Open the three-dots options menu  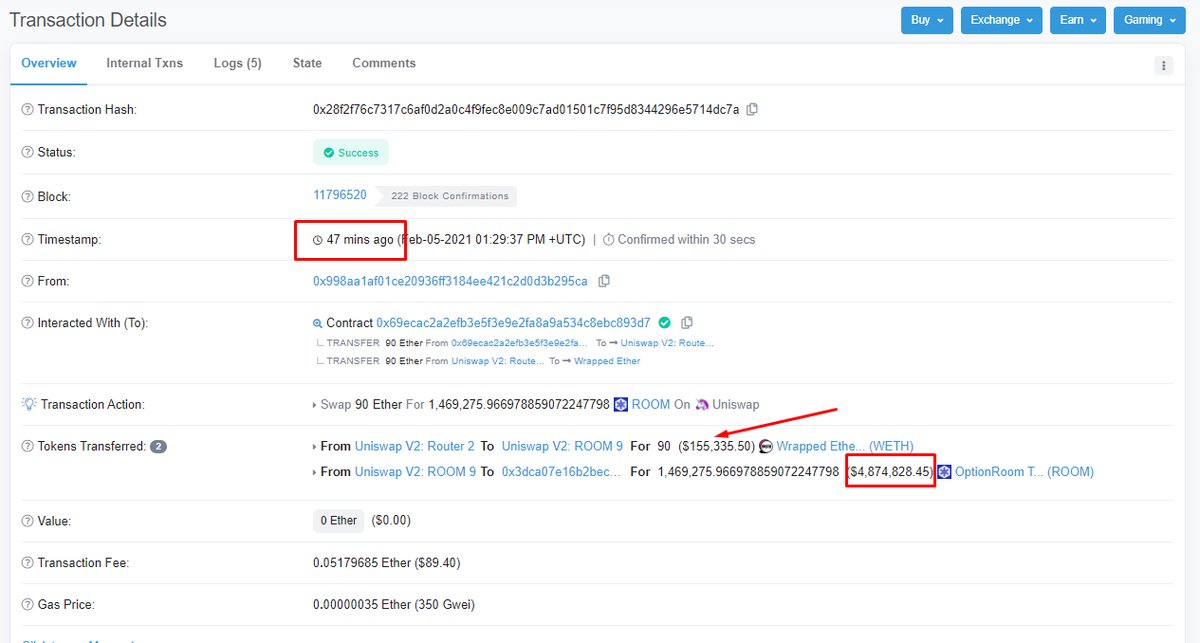[1163, 65]
